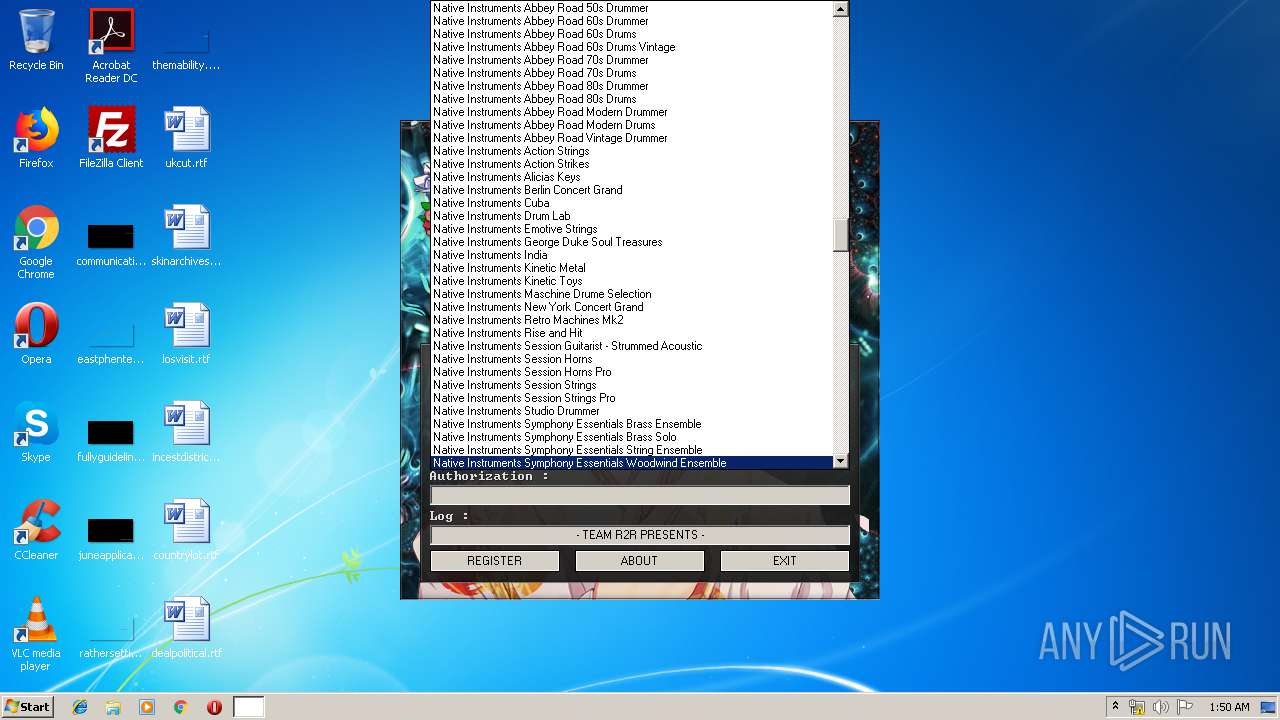Click the Start button
1280x720 pixels.
(28, 707)
